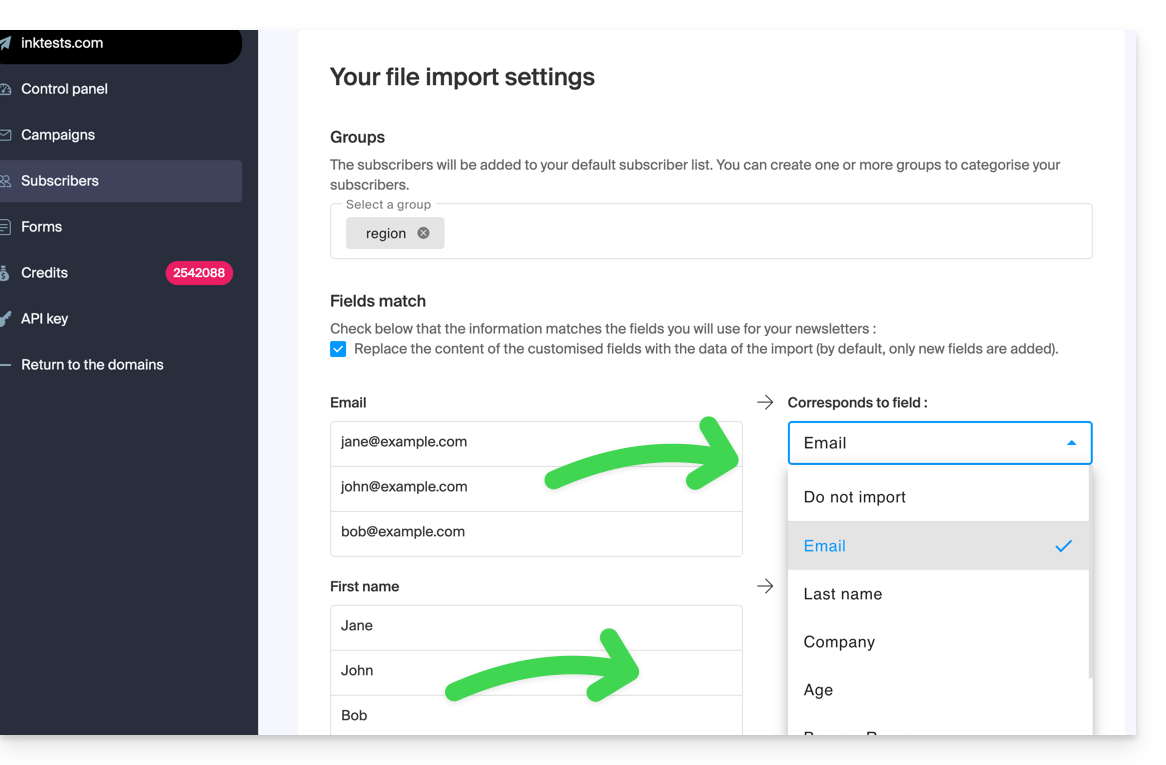Click the Credits money bag icon

5,273
